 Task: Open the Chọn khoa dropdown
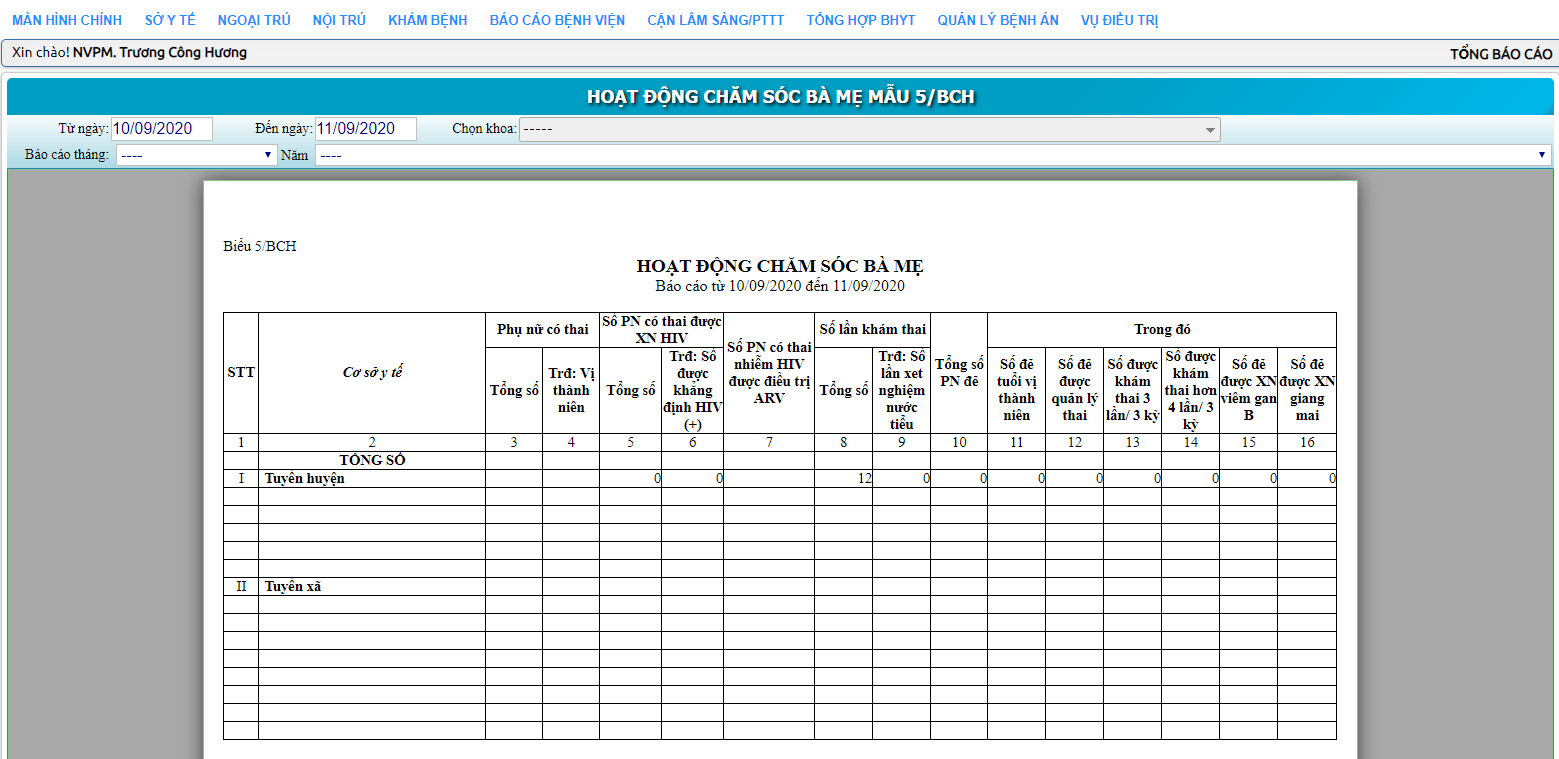(x=870, y=129)
